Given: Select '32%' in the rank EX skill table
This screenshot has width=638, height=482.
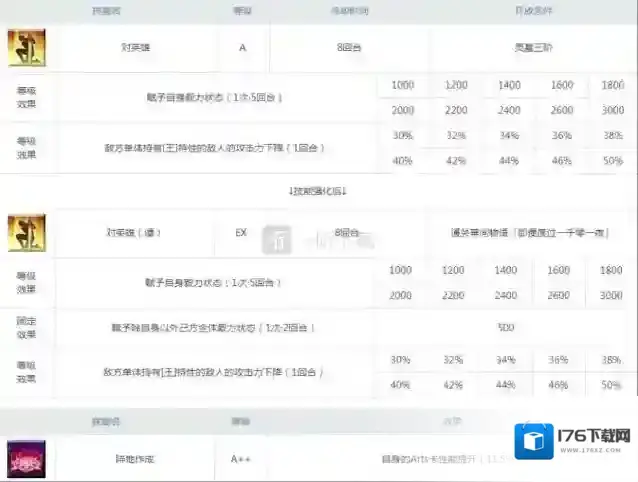Looking at the screenshot, I should (453, 360).
